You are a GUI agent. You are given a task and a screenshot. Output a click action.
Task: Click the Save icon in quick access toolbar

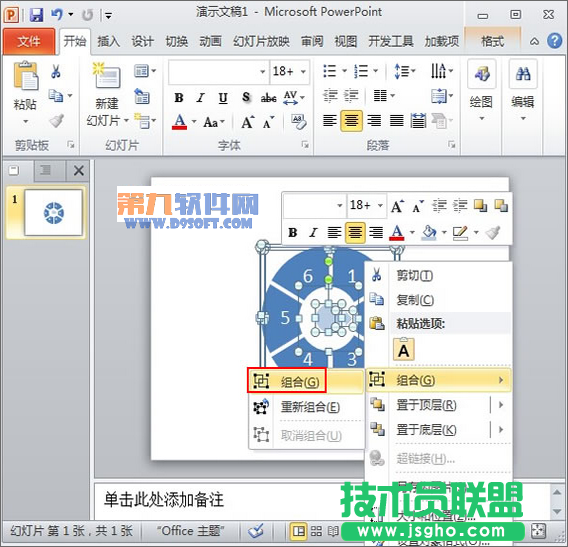point(36,15)
